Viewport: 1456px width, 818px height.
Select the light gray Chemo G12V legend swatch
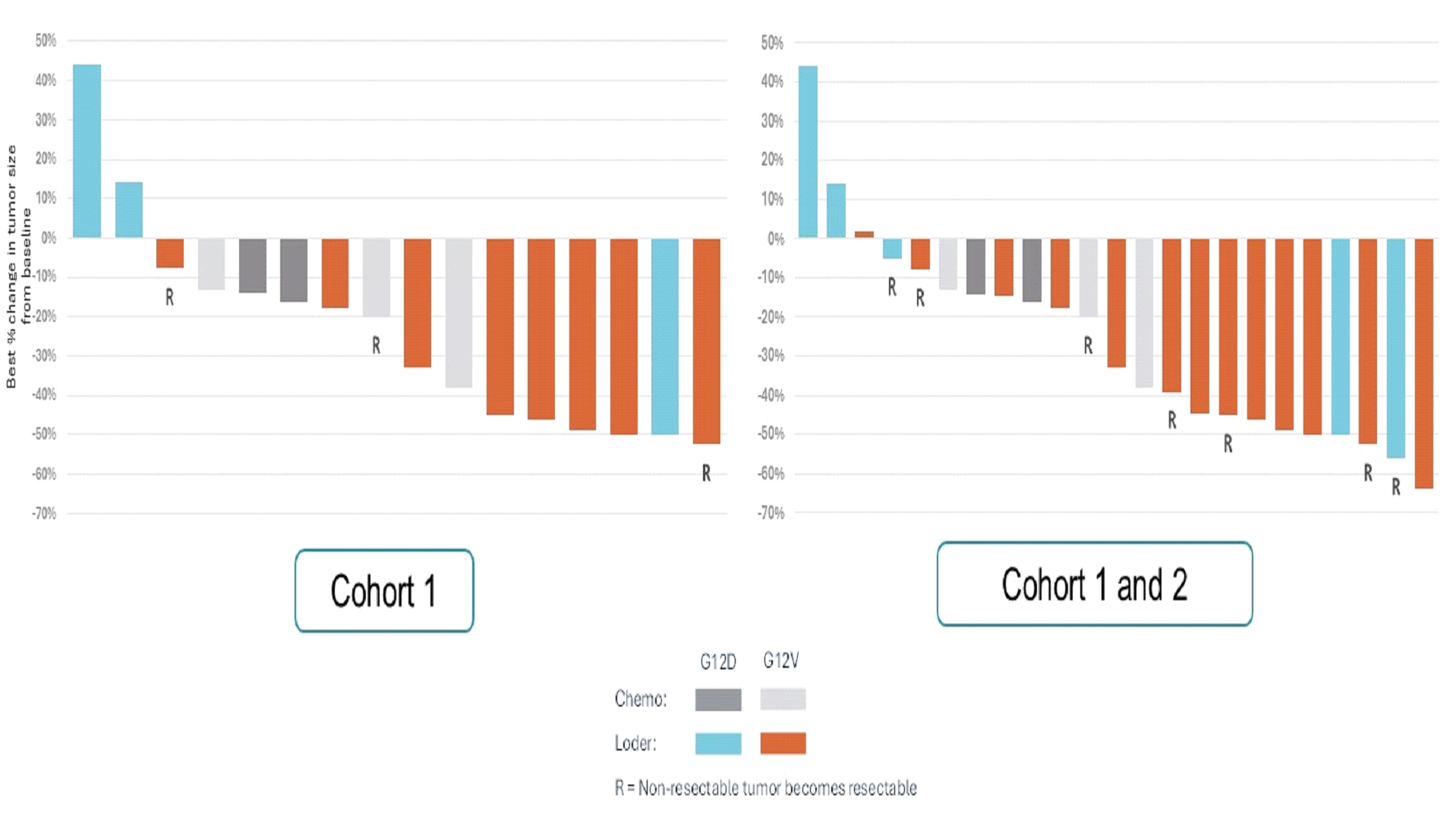[783, 699]
